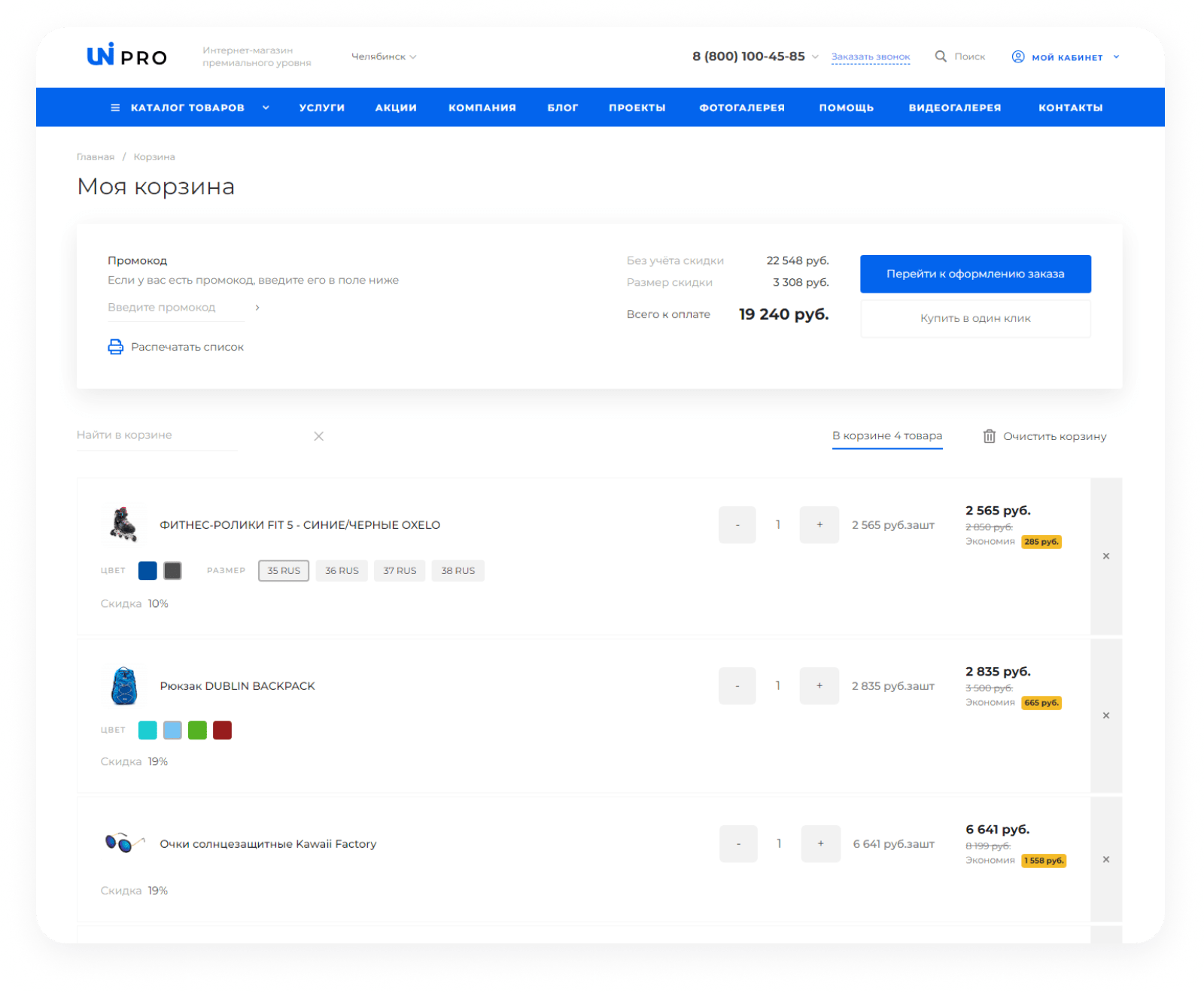Click the trash icon to clear cart
1204x993 pixels.
[x=989, y=436]
